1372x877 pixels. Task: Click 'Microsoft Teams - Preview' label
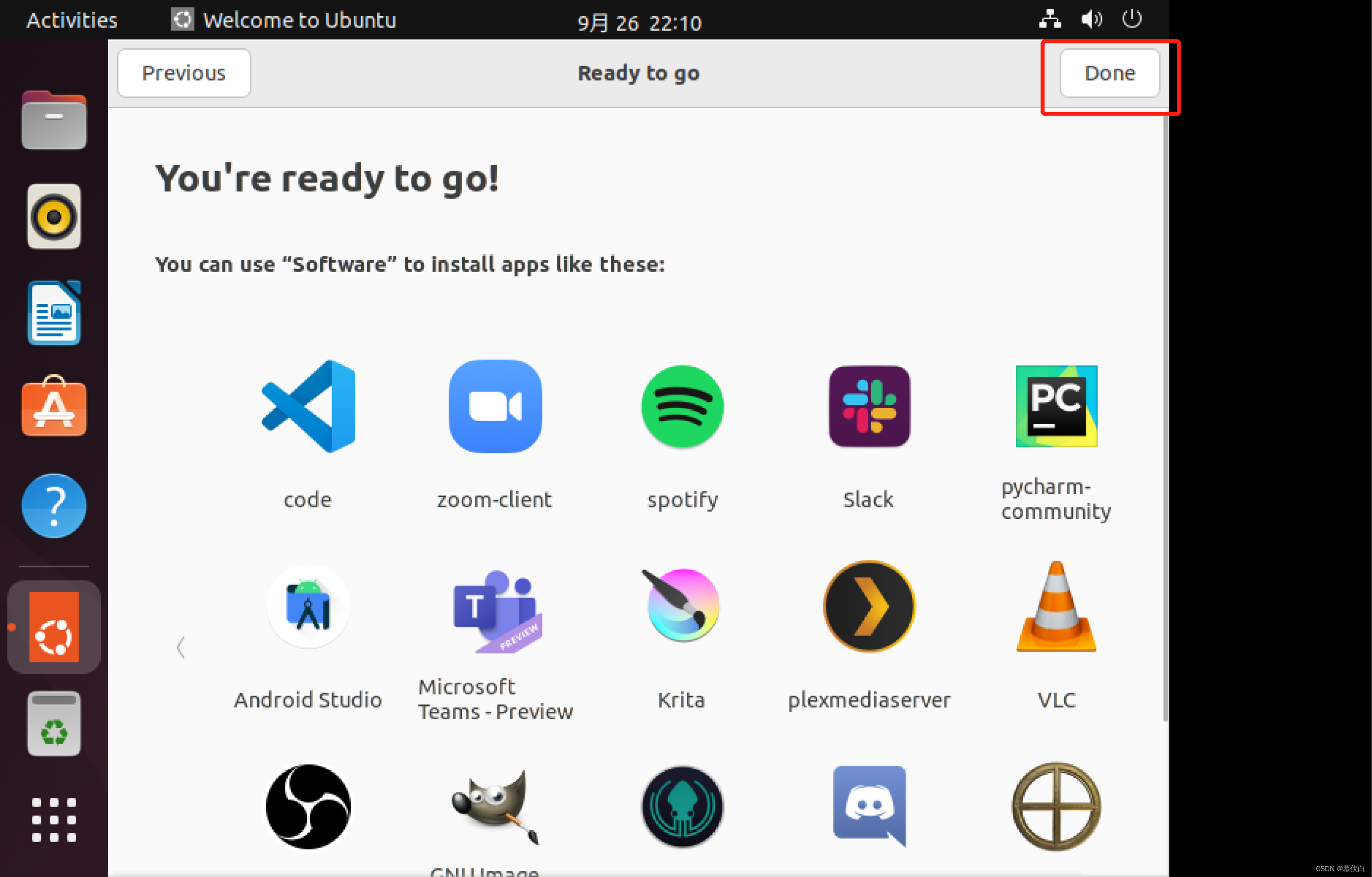click(495, 700)
